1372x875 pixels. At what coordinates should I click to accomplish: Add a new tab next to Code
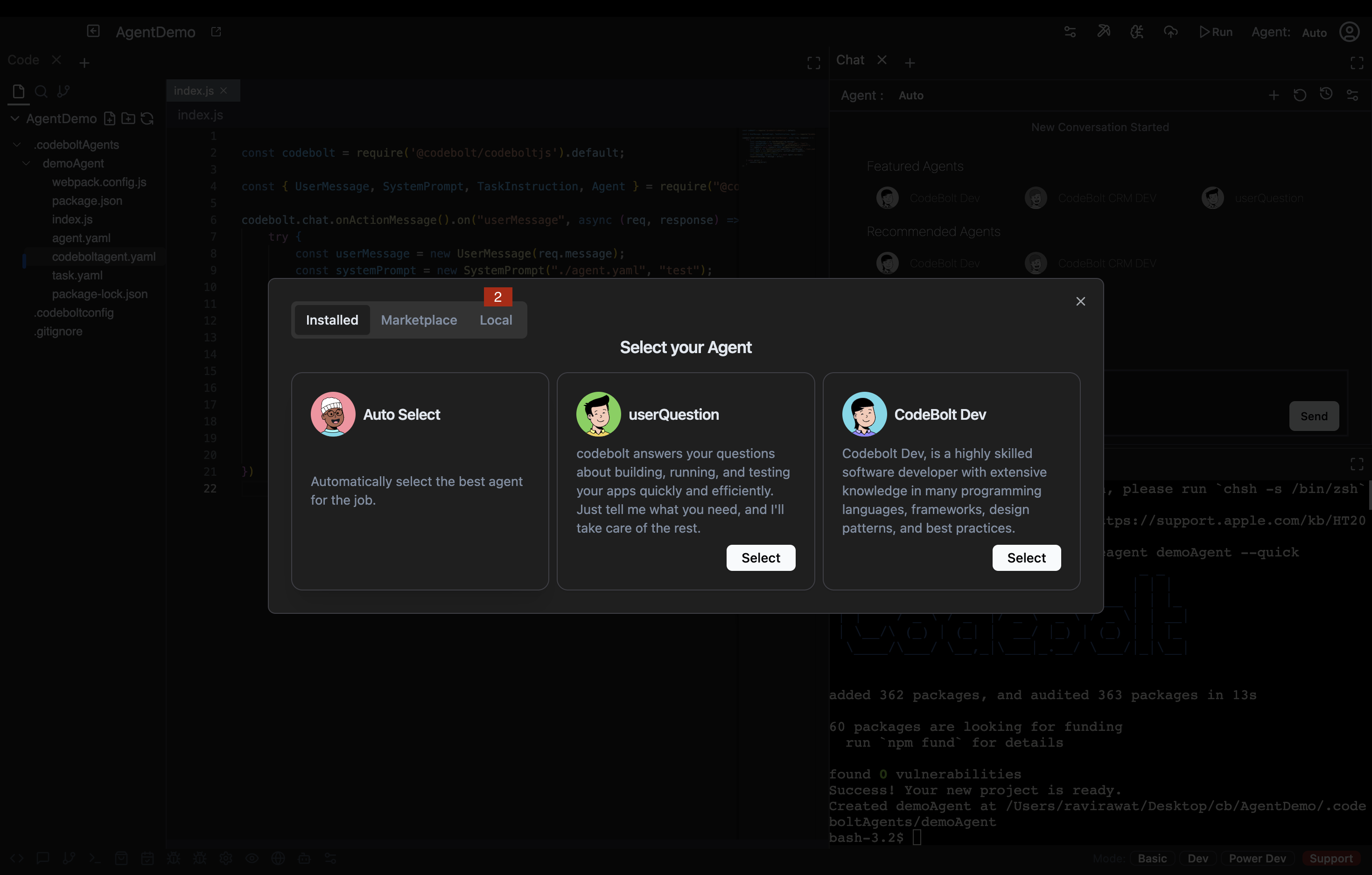click(x=84, y=62)
